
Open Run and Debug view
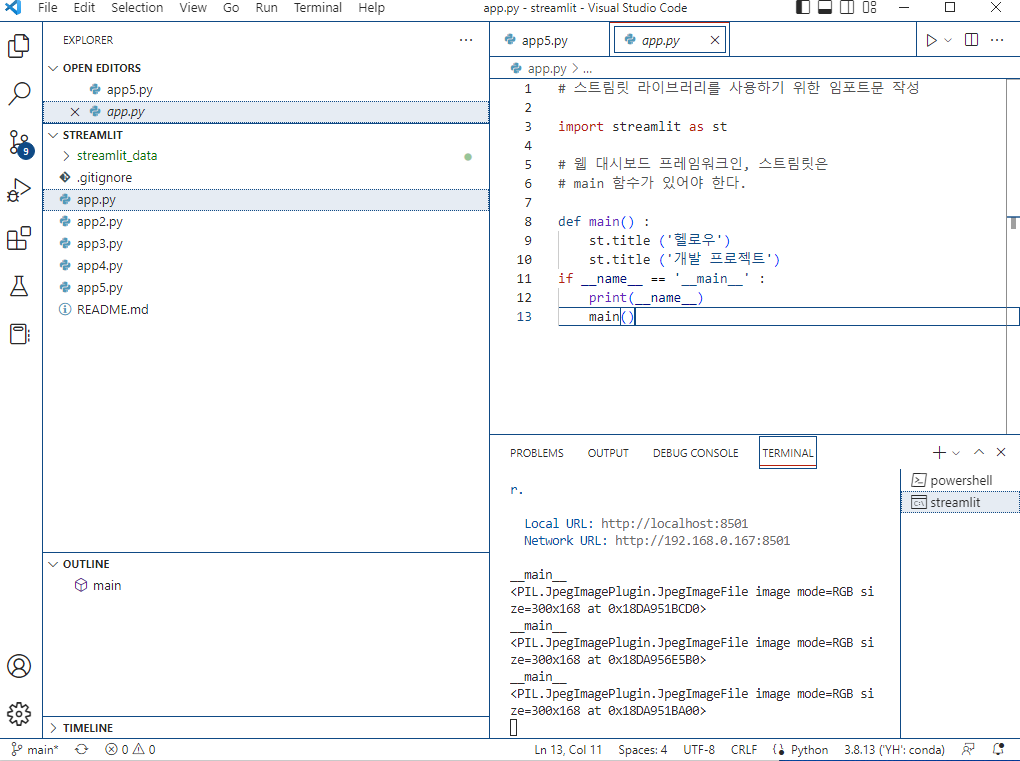(x=19, y=191)
